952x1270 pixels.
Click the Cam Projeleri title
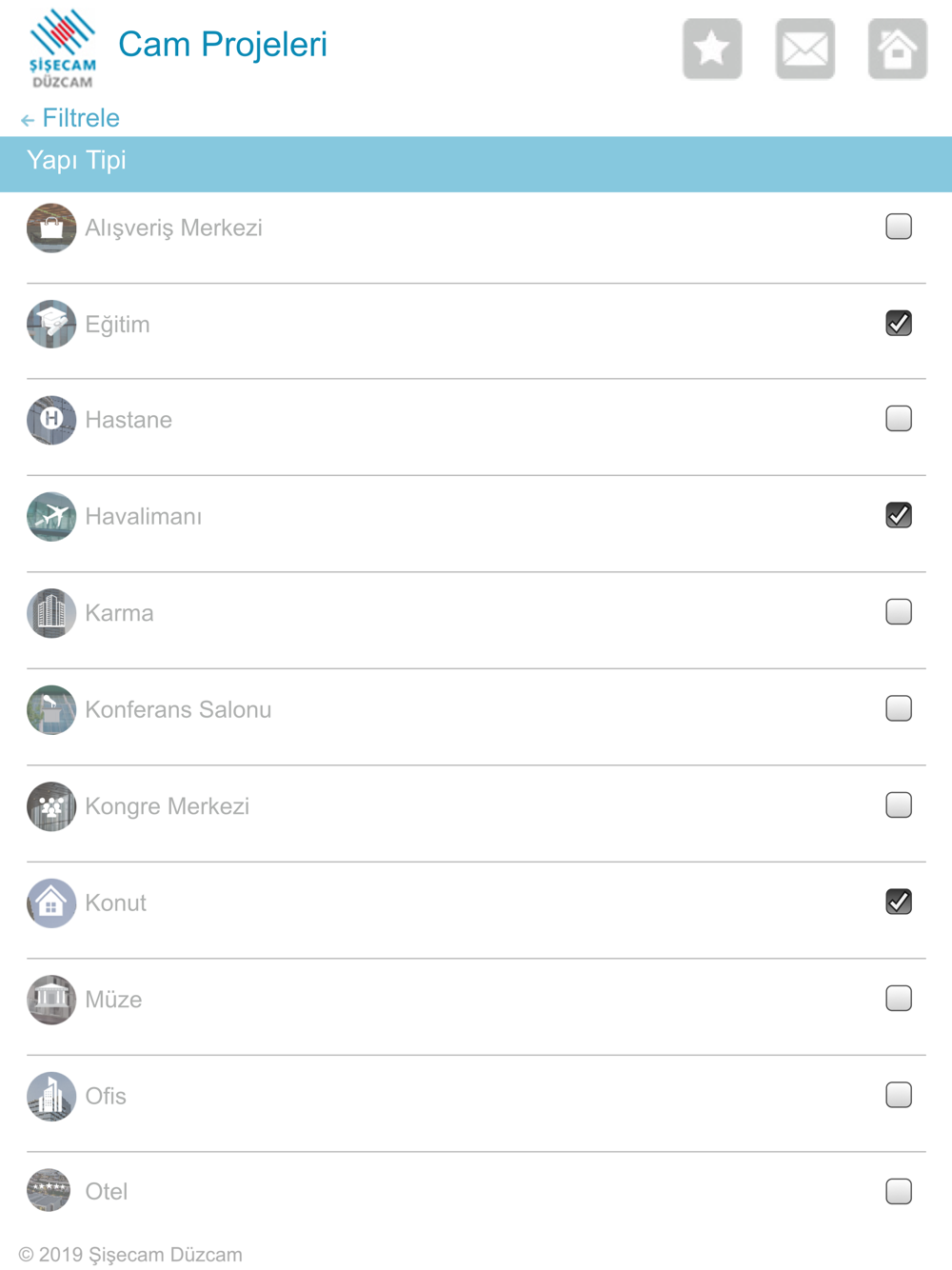tap(223, 45)
